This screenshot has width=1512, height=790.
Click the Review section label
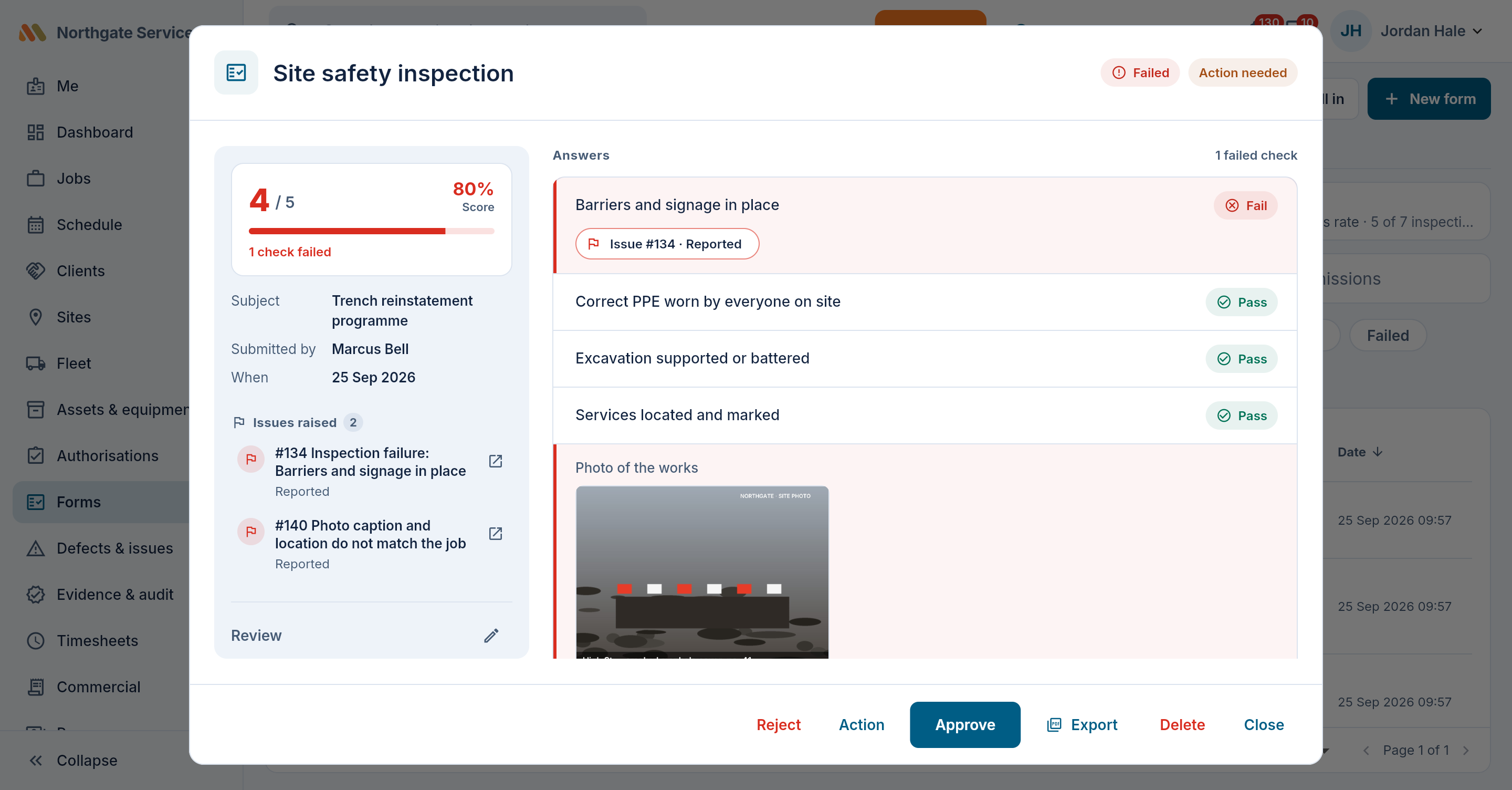coord(256,636)
